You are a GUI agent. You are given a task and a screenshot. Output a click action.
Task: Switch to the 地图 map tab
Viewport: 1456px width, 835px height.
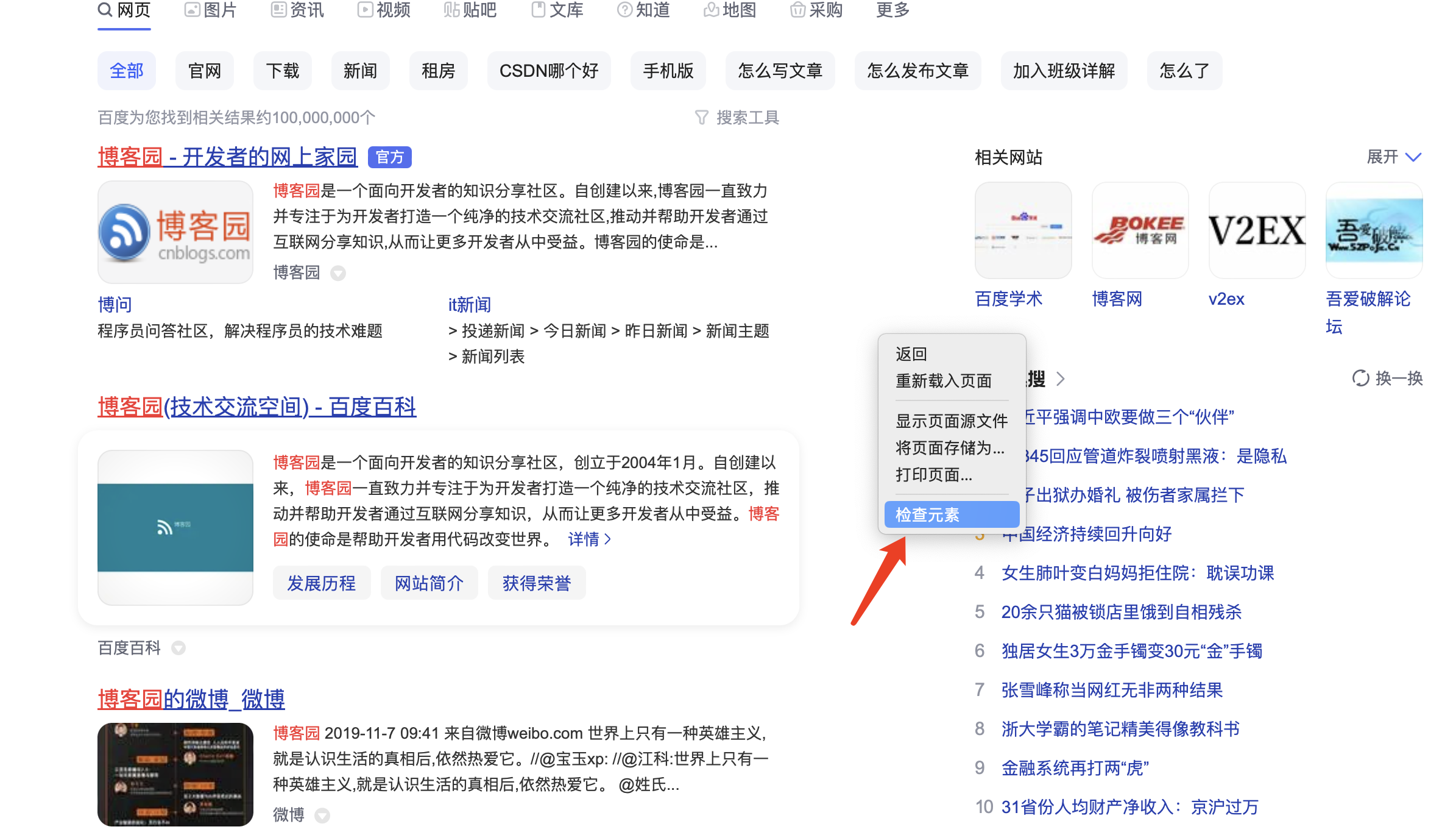pyautogui.click(x=730, y=10)
